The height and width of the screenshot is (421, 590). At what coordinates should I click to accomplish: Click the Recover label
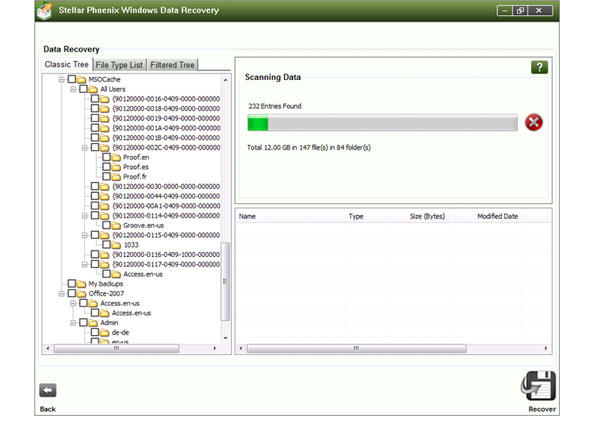pos(542,409)
